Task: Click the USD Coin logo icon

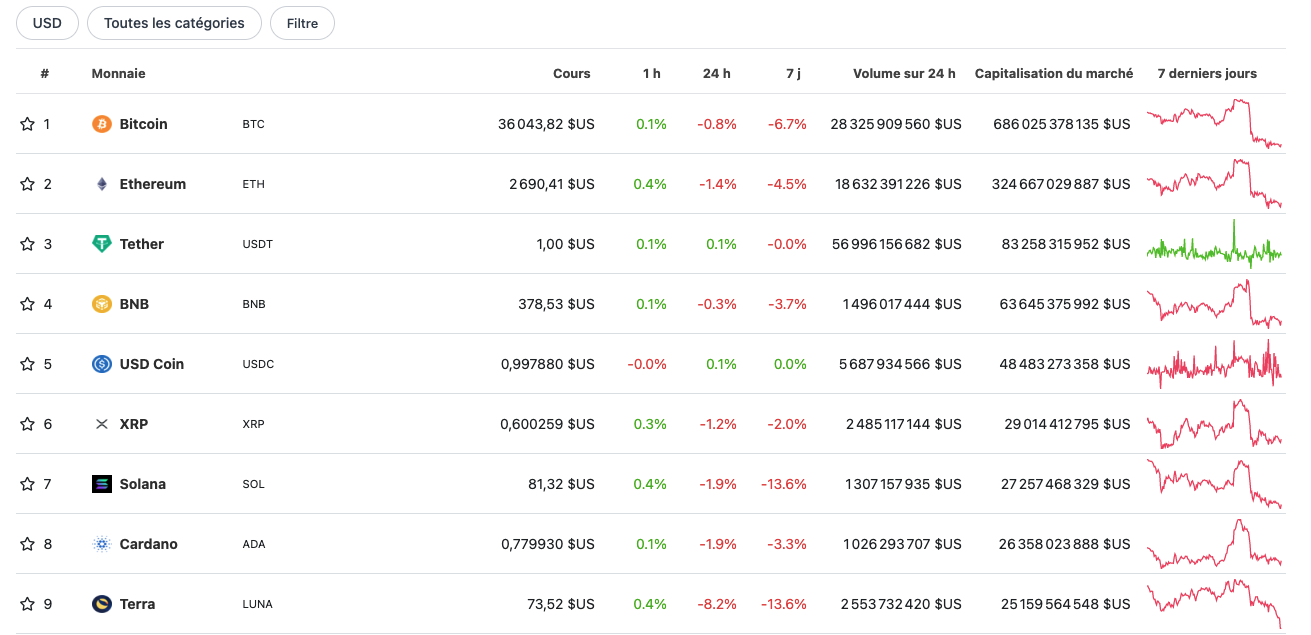Action: (101, 364)
